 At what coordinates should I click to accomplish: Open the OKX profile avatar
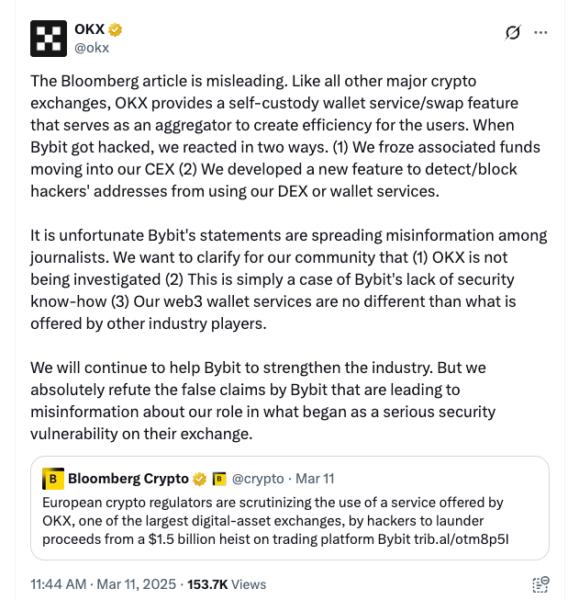pos(48,38)
